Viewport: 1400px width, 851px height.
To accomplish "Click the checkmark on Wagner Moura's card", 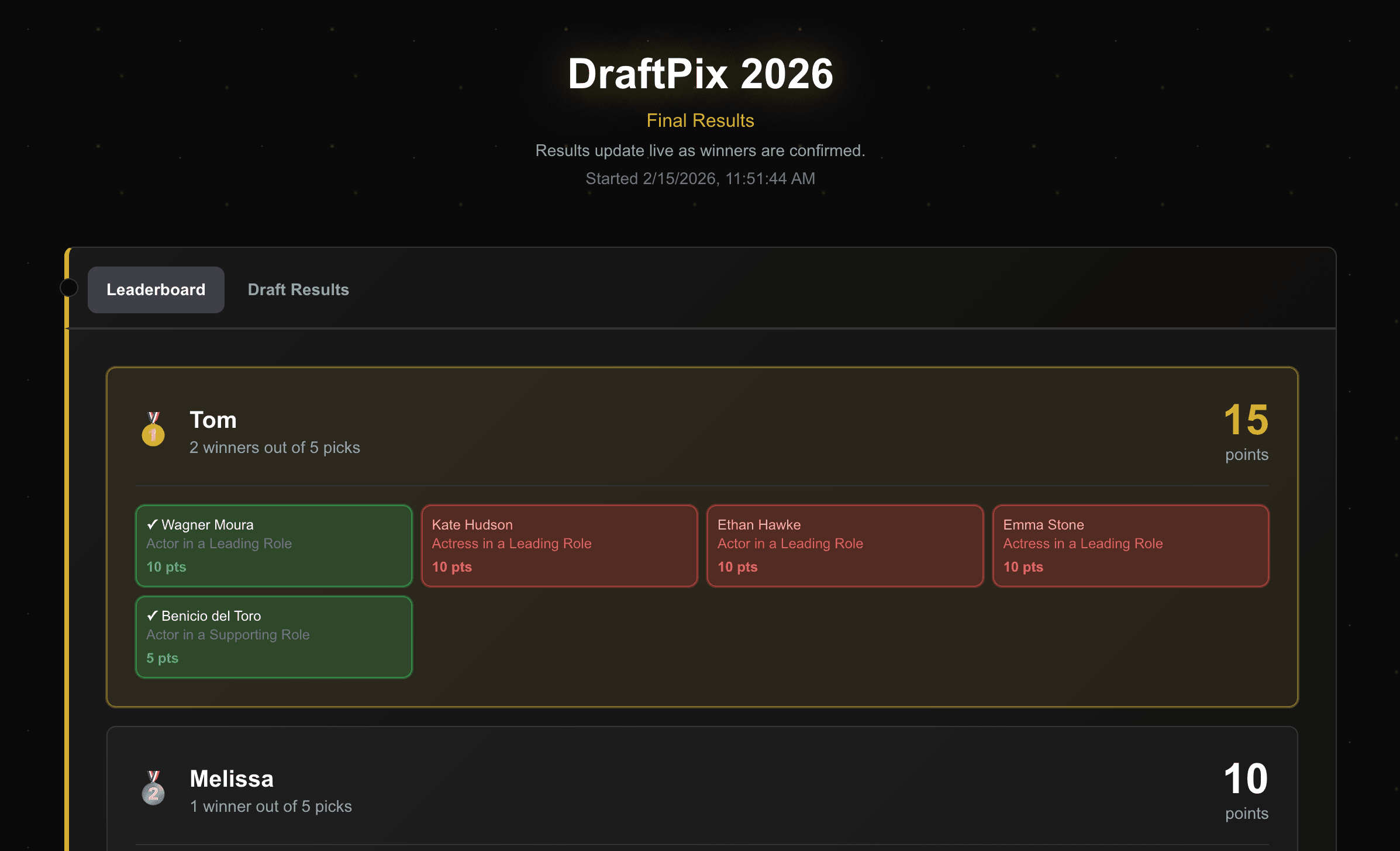I will [x=151, y=524].
